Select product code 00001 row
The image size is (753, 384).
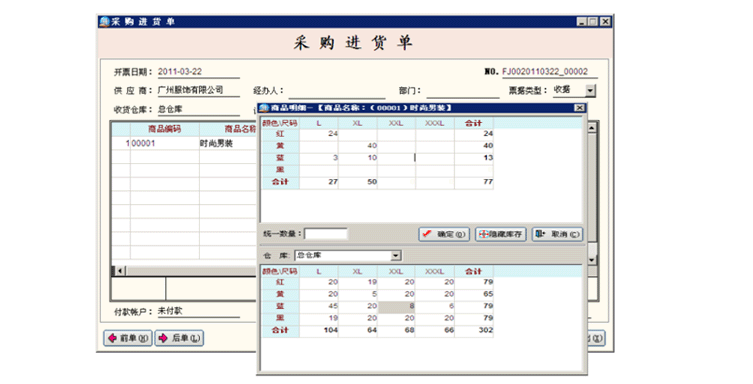(x=165, y=144)
